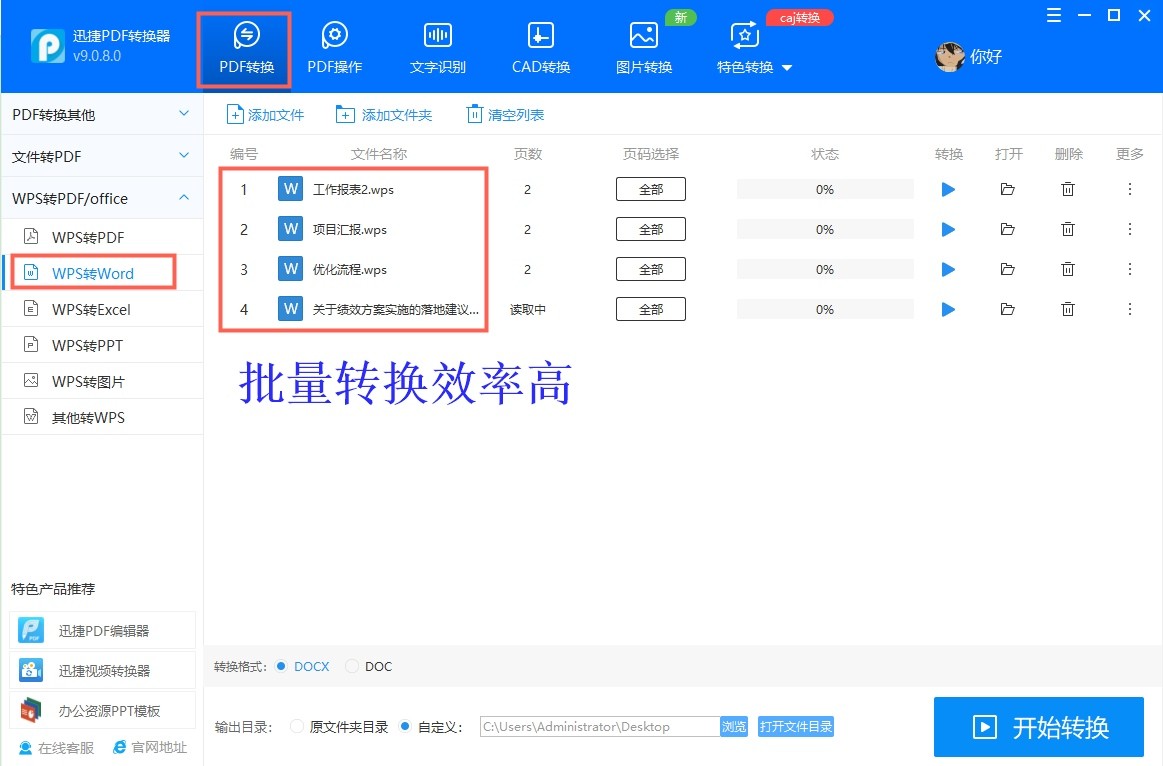This screenshot has width=1163, height=766.
Task: Click 清空列表 button
Action: coord(505,115)
